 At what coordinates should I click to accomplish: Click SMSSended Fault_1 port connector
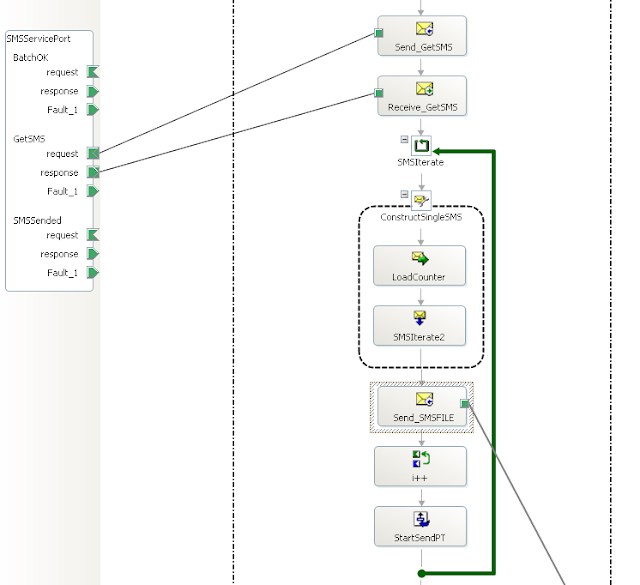click(93, 273)
